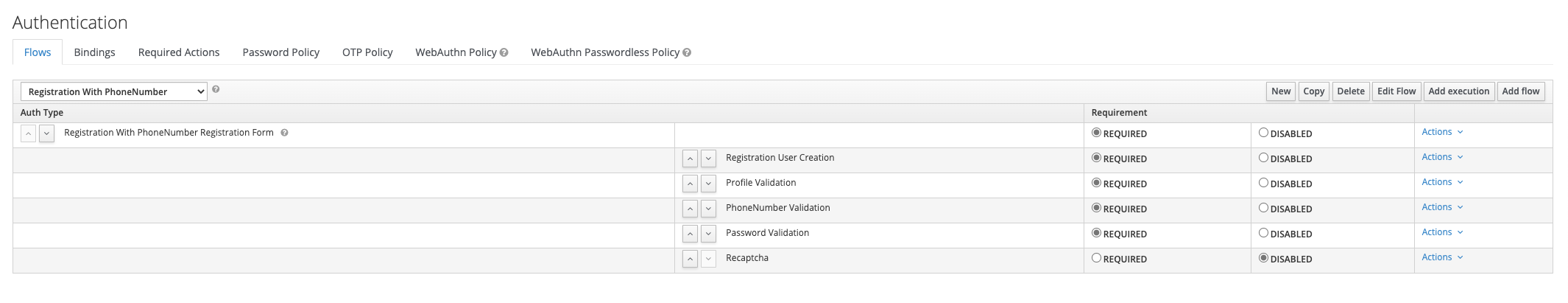Viewport: 1568px width, 303px height.
Task: Move Profile Validation up with arrow
Action: (690, 184)
